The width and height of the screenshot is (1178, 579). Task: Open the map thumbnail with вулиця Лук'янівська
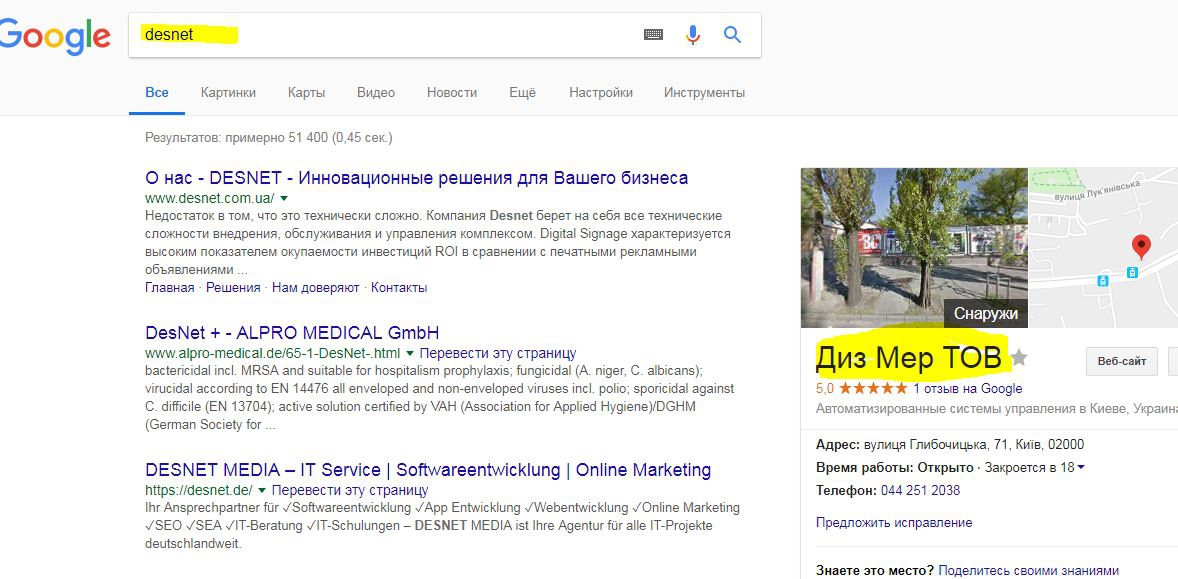point(1103,247)
